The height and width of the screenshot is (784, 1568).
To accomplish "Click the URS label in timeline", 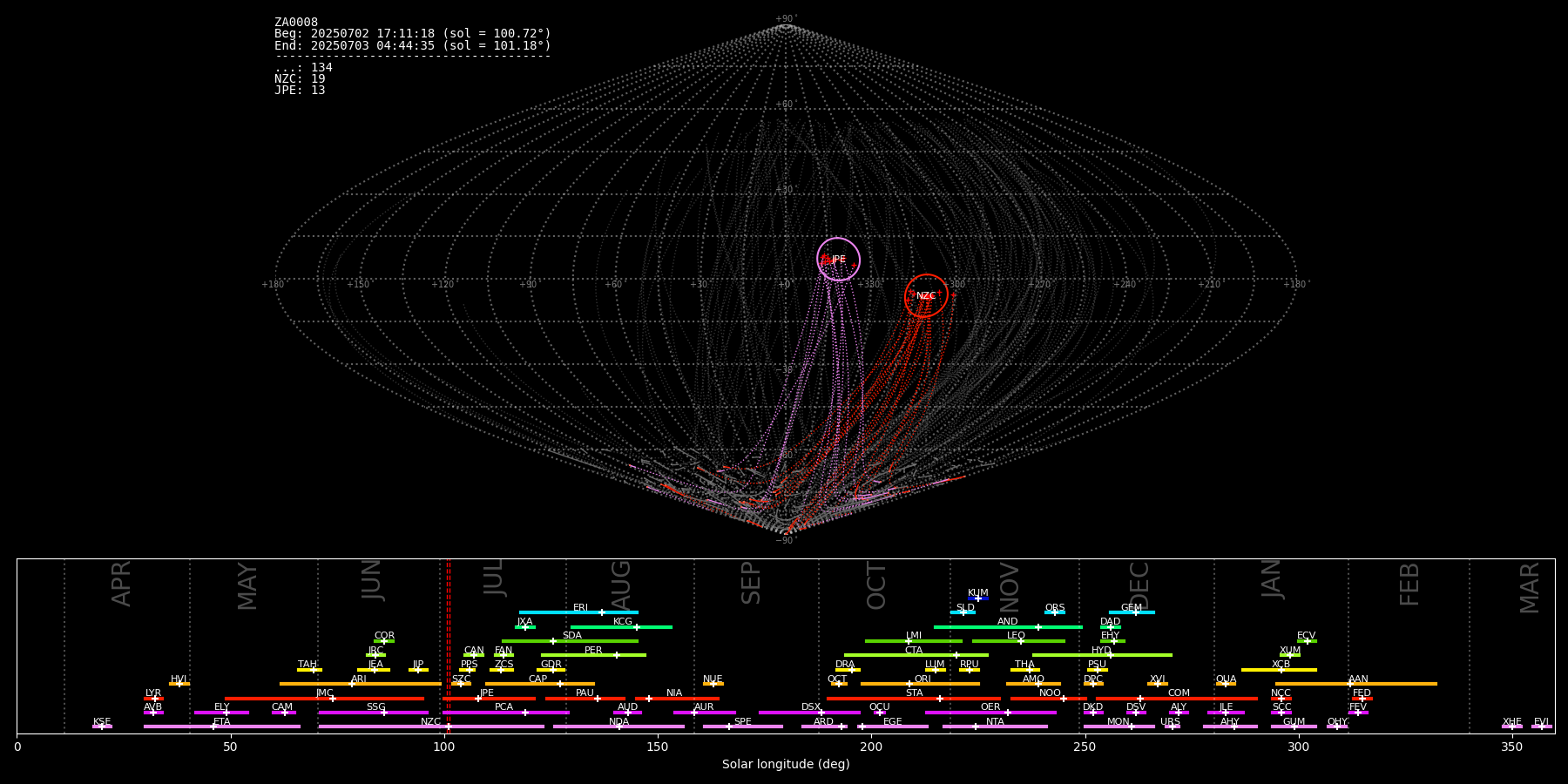I will (1170, 722).
